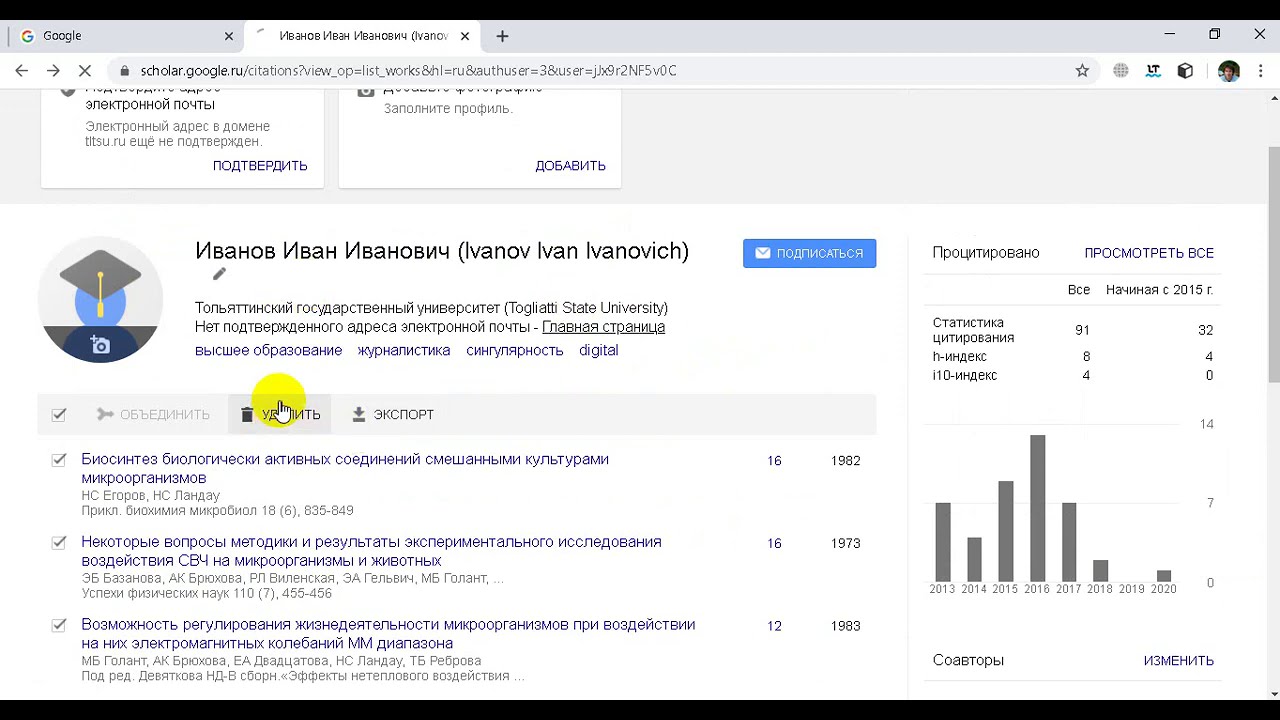Image resolution: width=1280 pixels, height=720 pixels.
Task: Click the page's vertical scrollbar thumb
Action: [x=1274, y=264]
